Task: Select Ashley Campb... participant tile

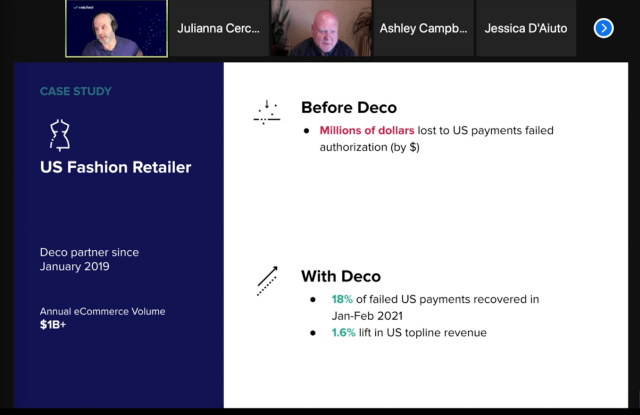Action: [423, 28]
